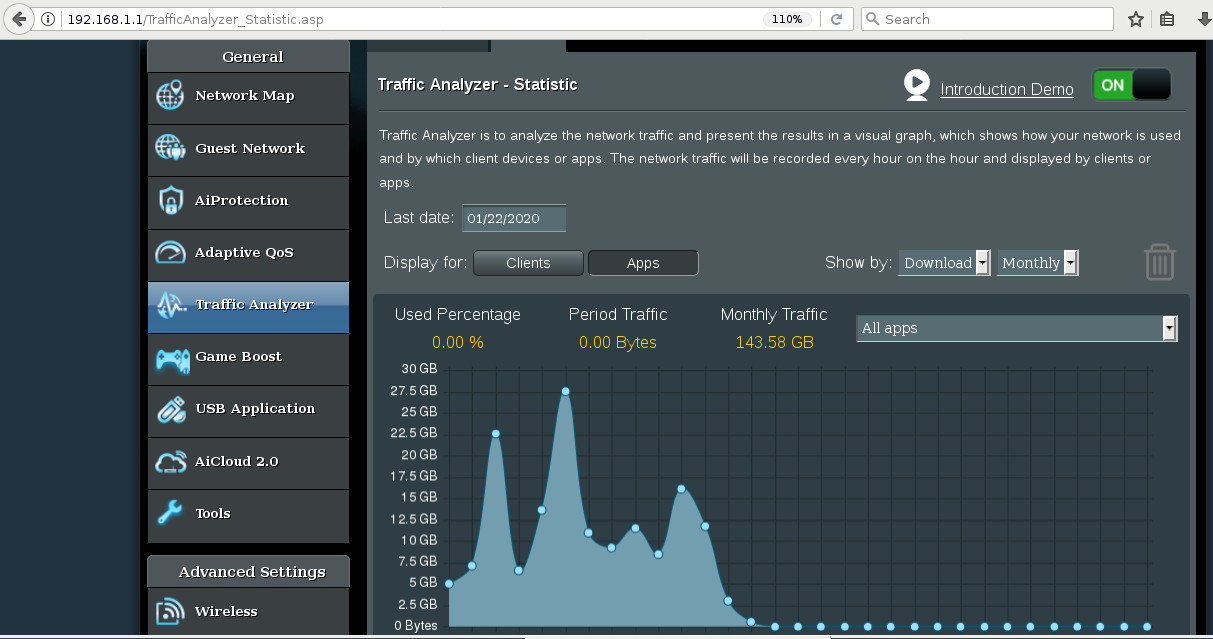Click the Game Boost gamepad icon
The image size is (1213, 639).
[x=172, y=358]
